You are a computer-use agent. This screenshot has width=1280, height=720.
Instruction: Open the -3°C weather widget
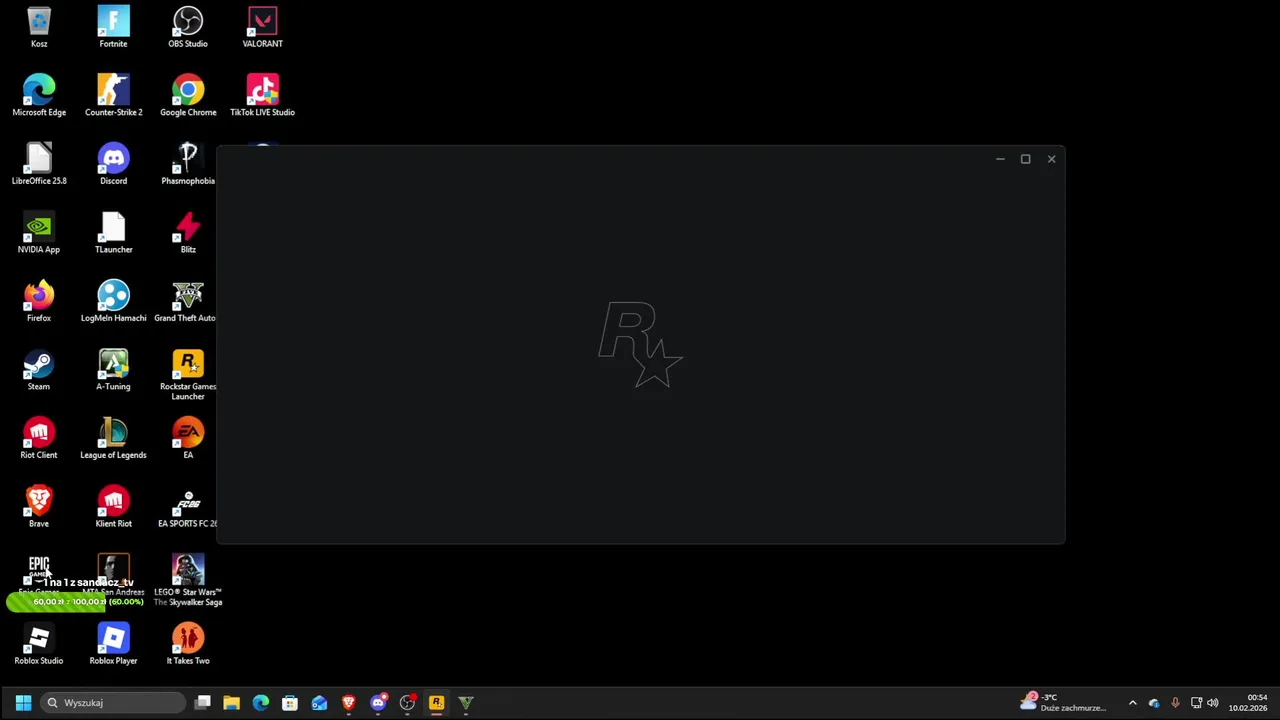(1064, 703)
